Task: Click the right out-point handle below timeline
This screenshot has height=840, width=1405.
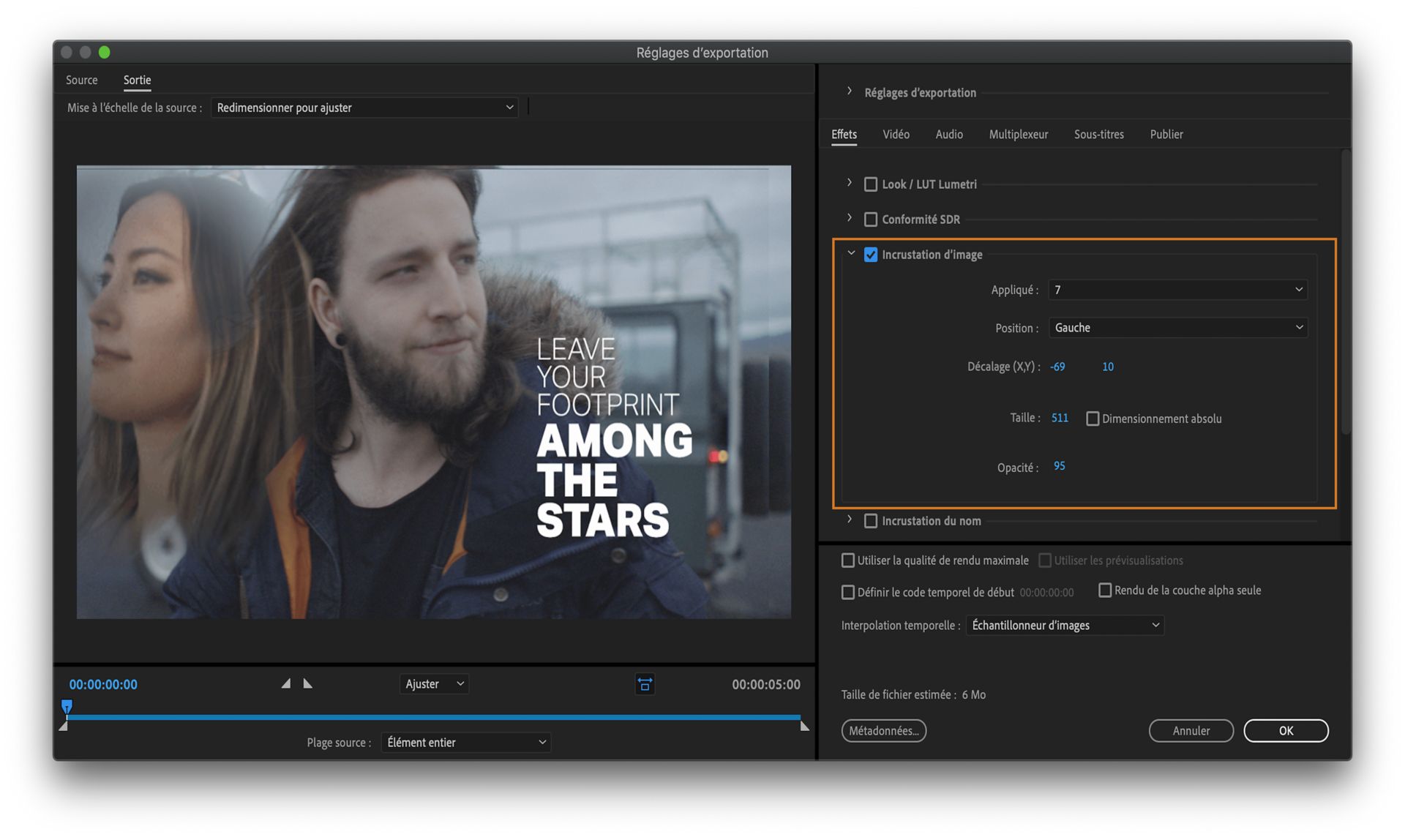Action: coord(804,726)
